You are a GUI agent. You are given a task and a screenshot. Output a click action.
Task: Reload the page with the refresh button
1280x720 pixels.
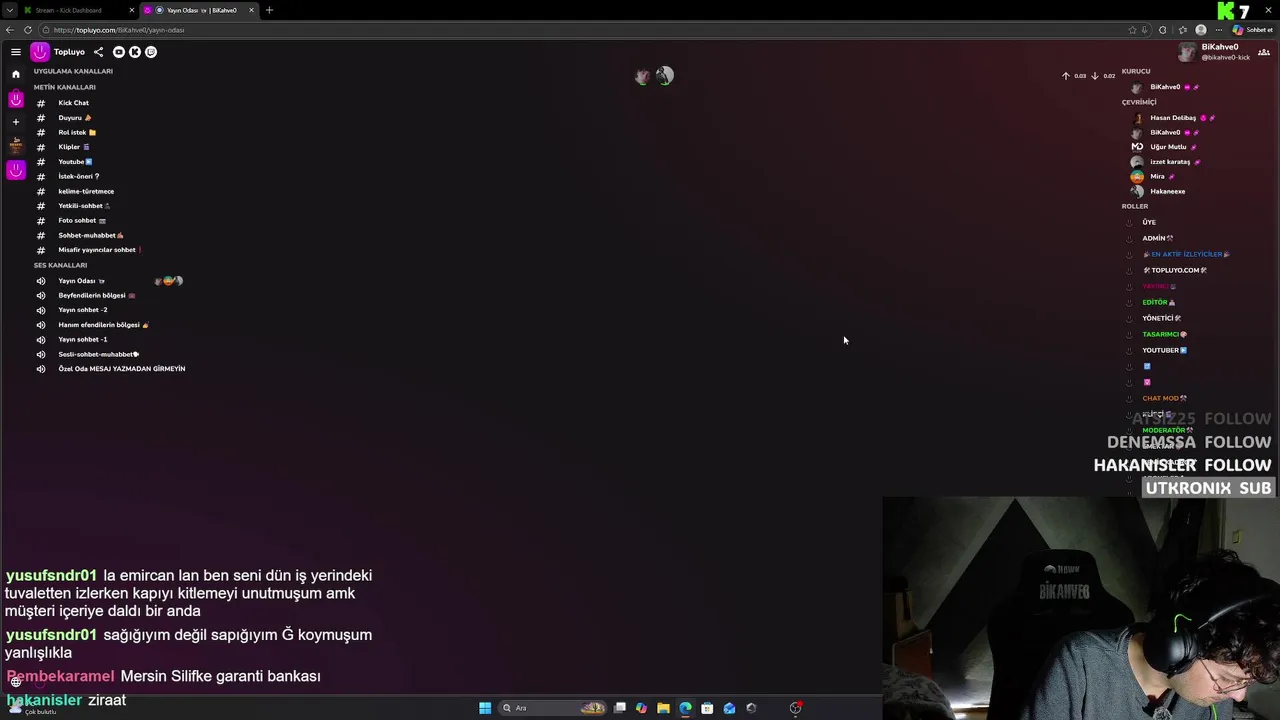pos(28,30)
